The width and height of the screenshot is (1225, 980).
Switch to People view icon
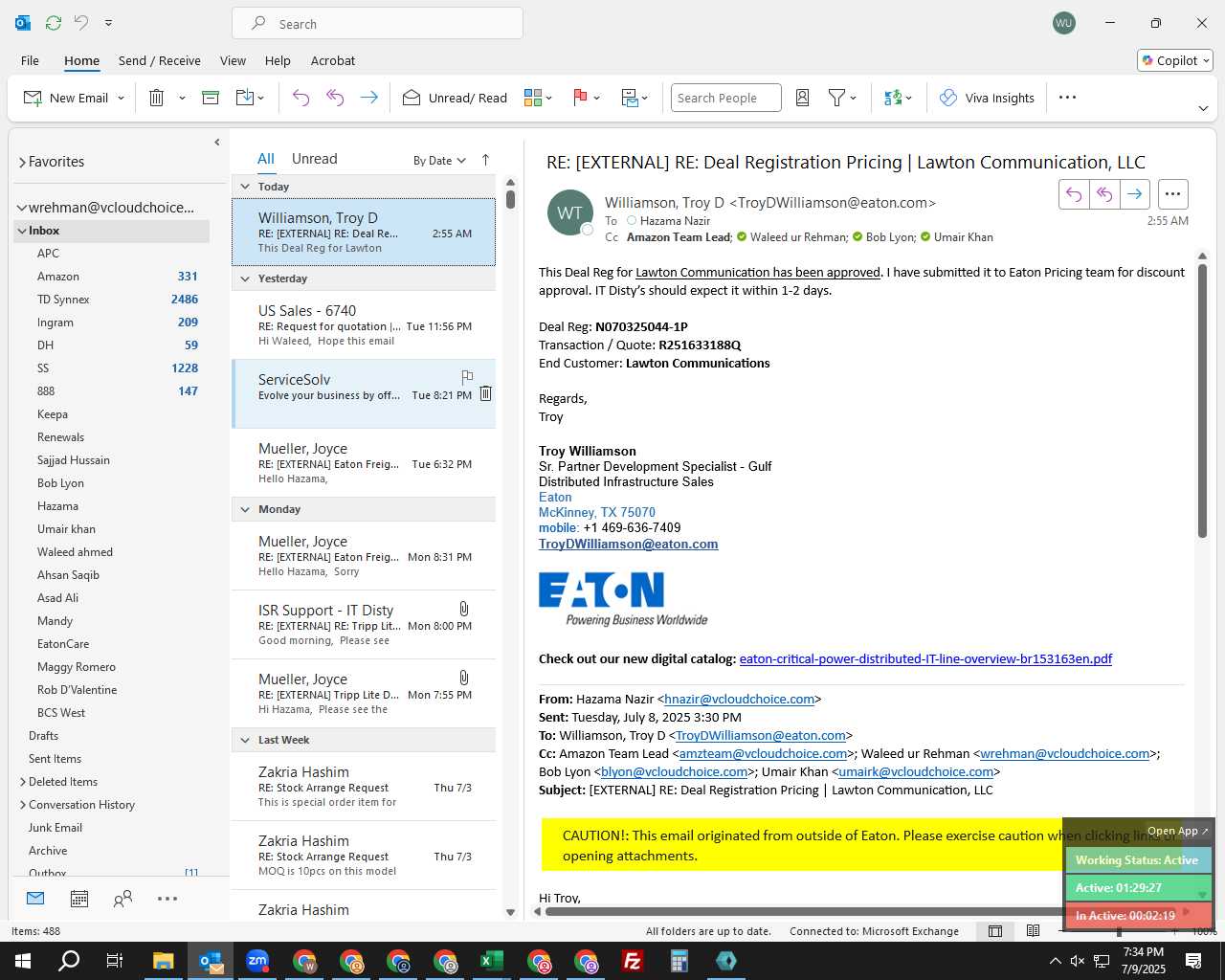(123, 899)
